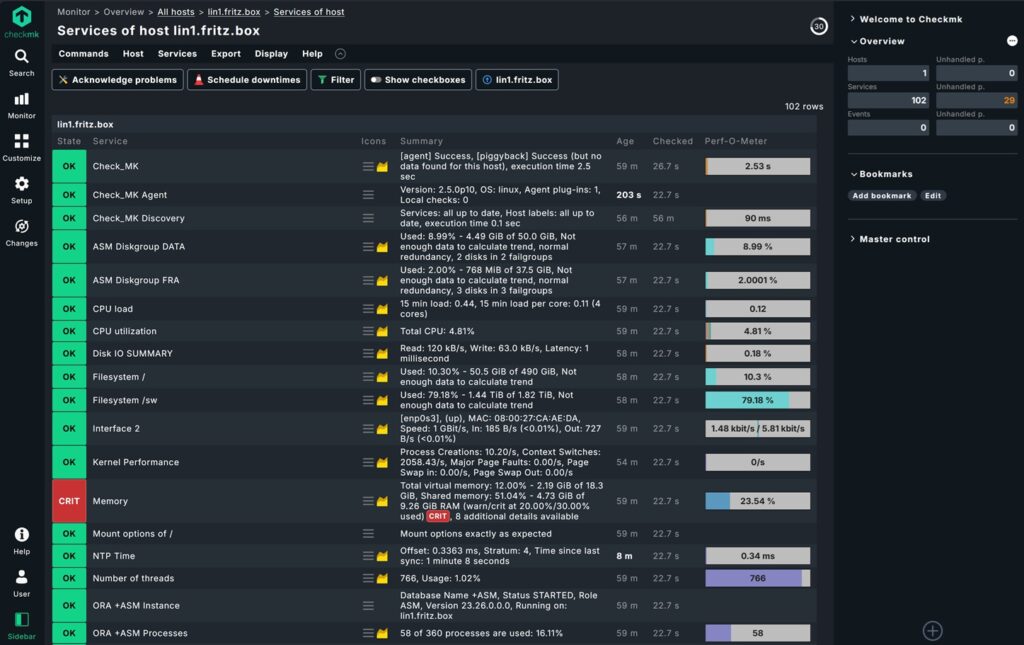The height and width of the screenshot is (645, 1024).
Task: Add a sidebar element with plus icon
Action: click(932, 631)
